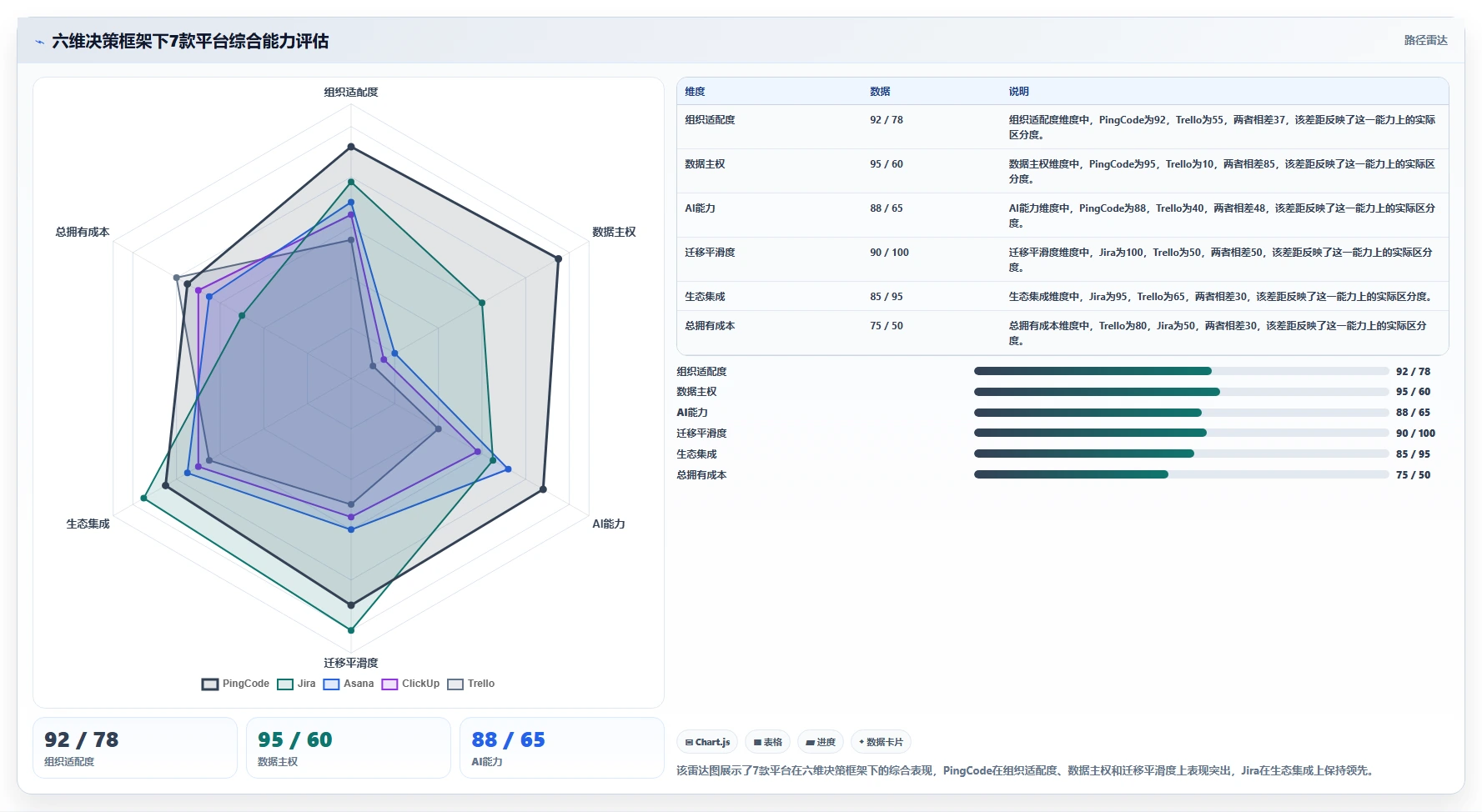Click the 组织适配度 progress bar
This screenshot has height=812, width=1482.
tap(1181, 371)
